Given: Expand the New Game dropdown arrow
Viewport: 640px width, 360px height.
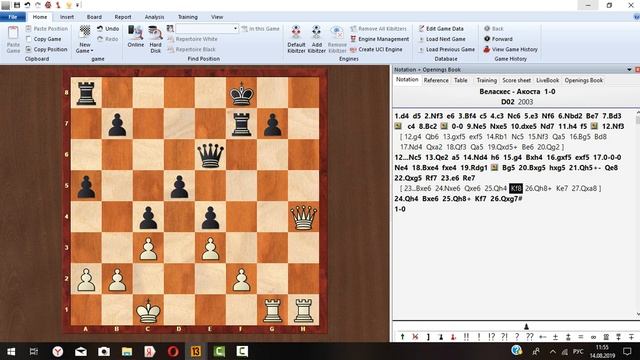Looking at the screenshot, I should pyautogui.click(x=92, y=51).
